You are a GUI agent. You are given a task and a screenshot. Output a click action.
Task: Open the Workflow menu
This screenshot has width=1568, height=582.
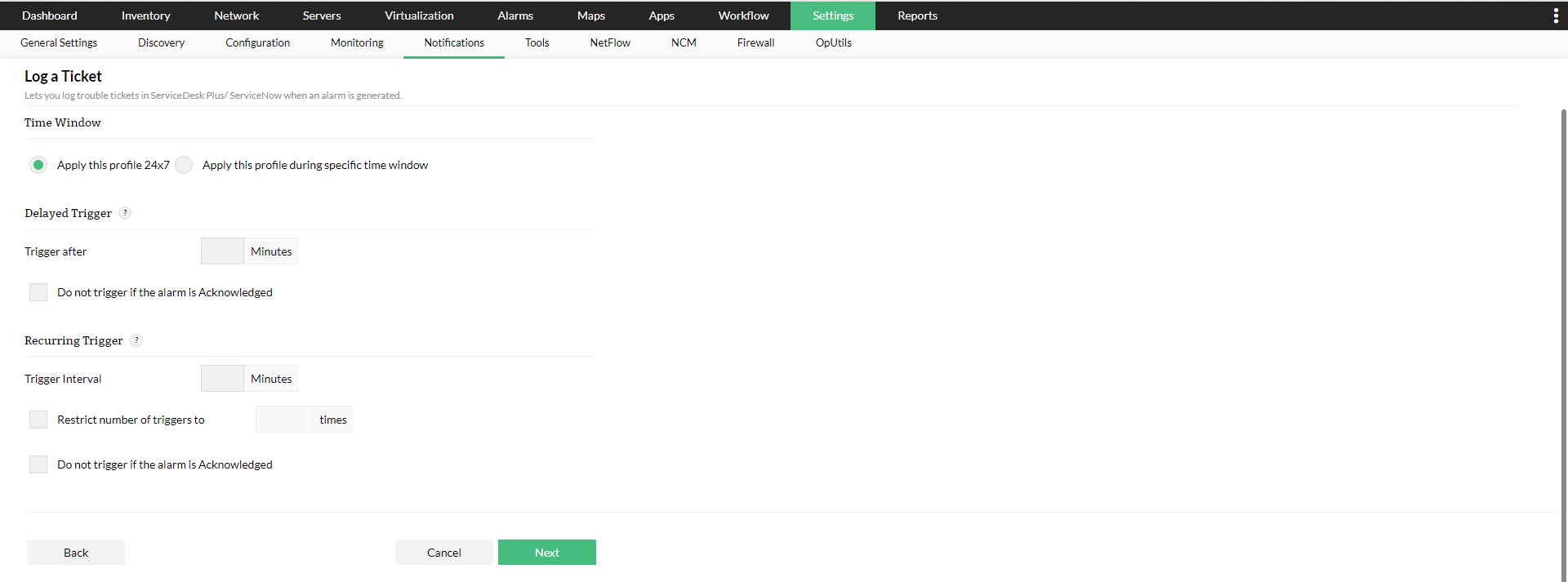(x=744, y=16)
